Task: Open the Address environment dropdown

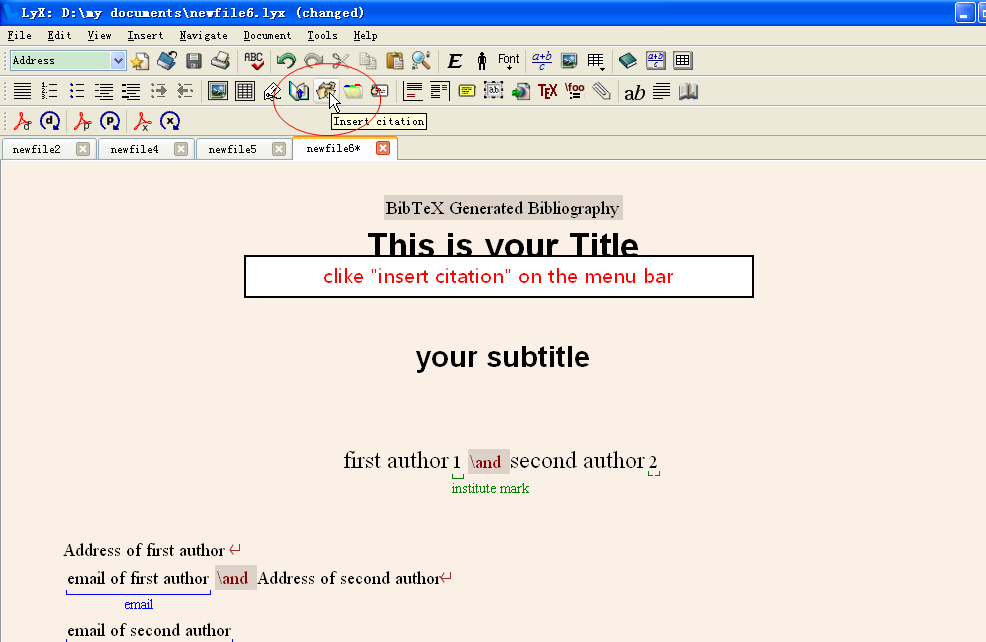Action: (x=119, y=60)
